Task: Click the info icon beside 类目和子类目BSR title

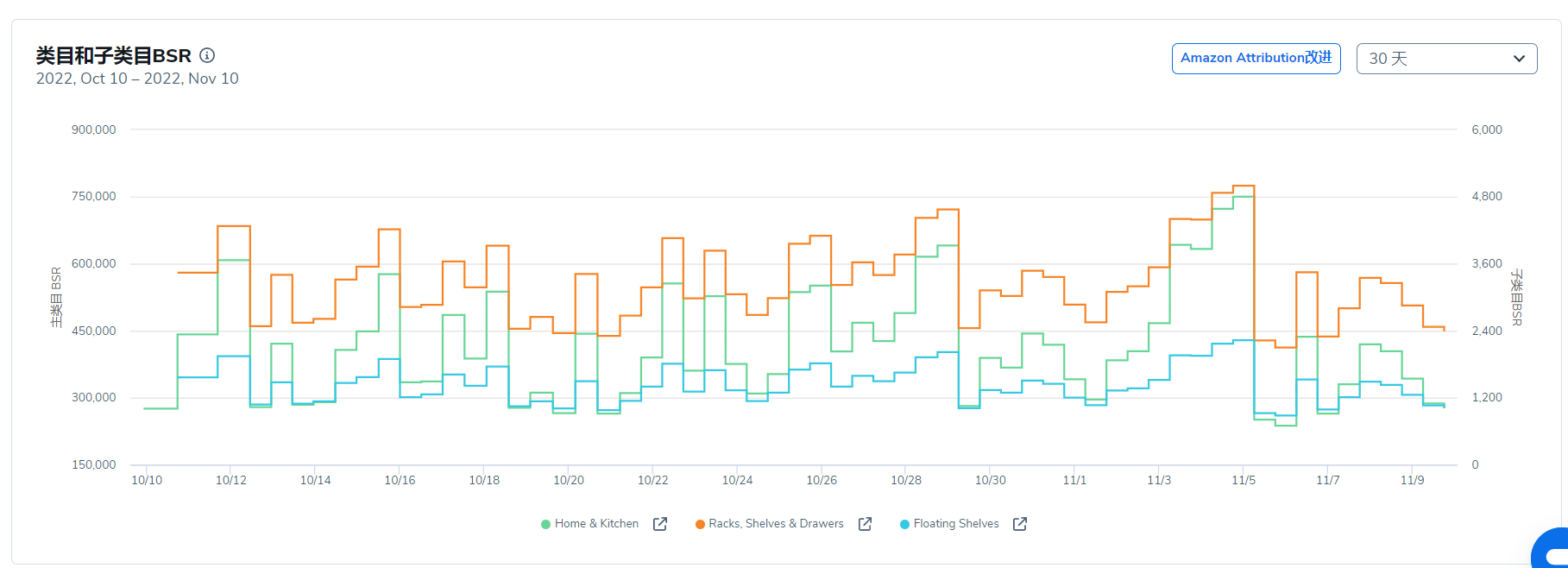Action: [x=207, y=55]
